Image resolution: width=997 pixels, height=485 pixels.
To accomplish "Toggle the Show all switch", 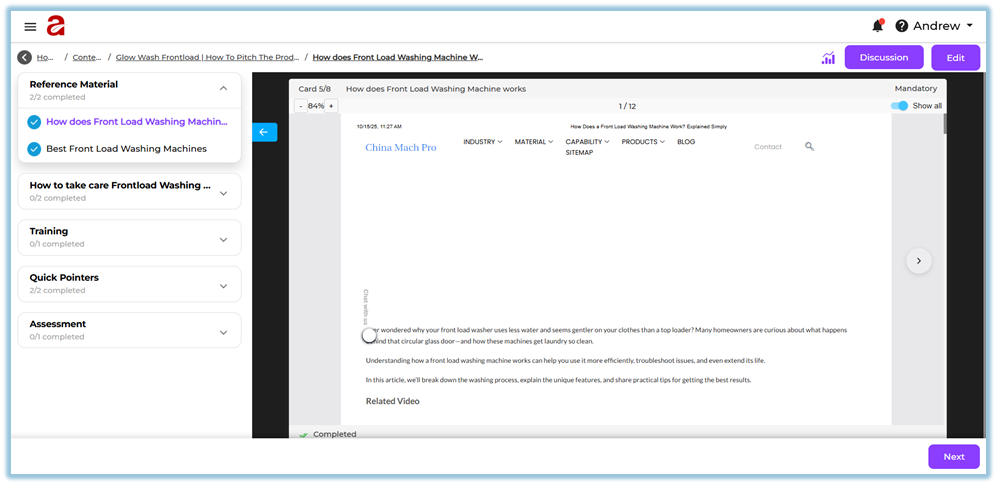I will (x=900, y=106).
